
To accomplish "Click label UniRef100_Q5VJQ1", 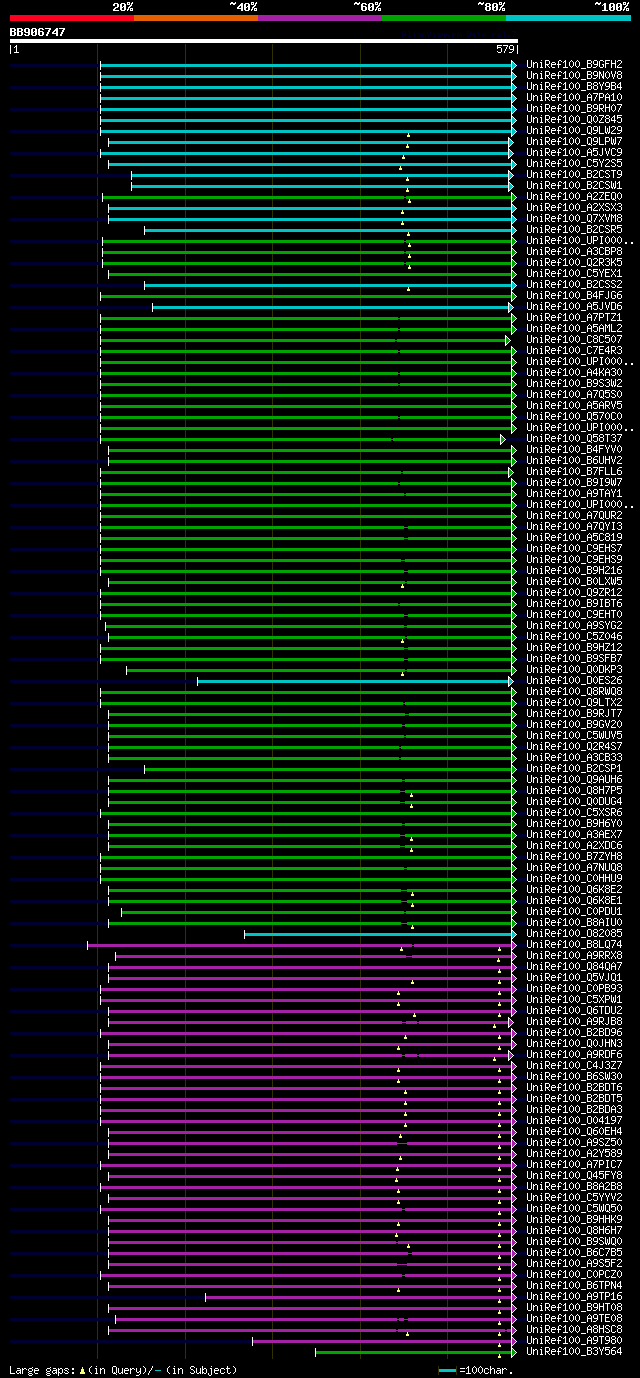I will (x=574, y=977).
